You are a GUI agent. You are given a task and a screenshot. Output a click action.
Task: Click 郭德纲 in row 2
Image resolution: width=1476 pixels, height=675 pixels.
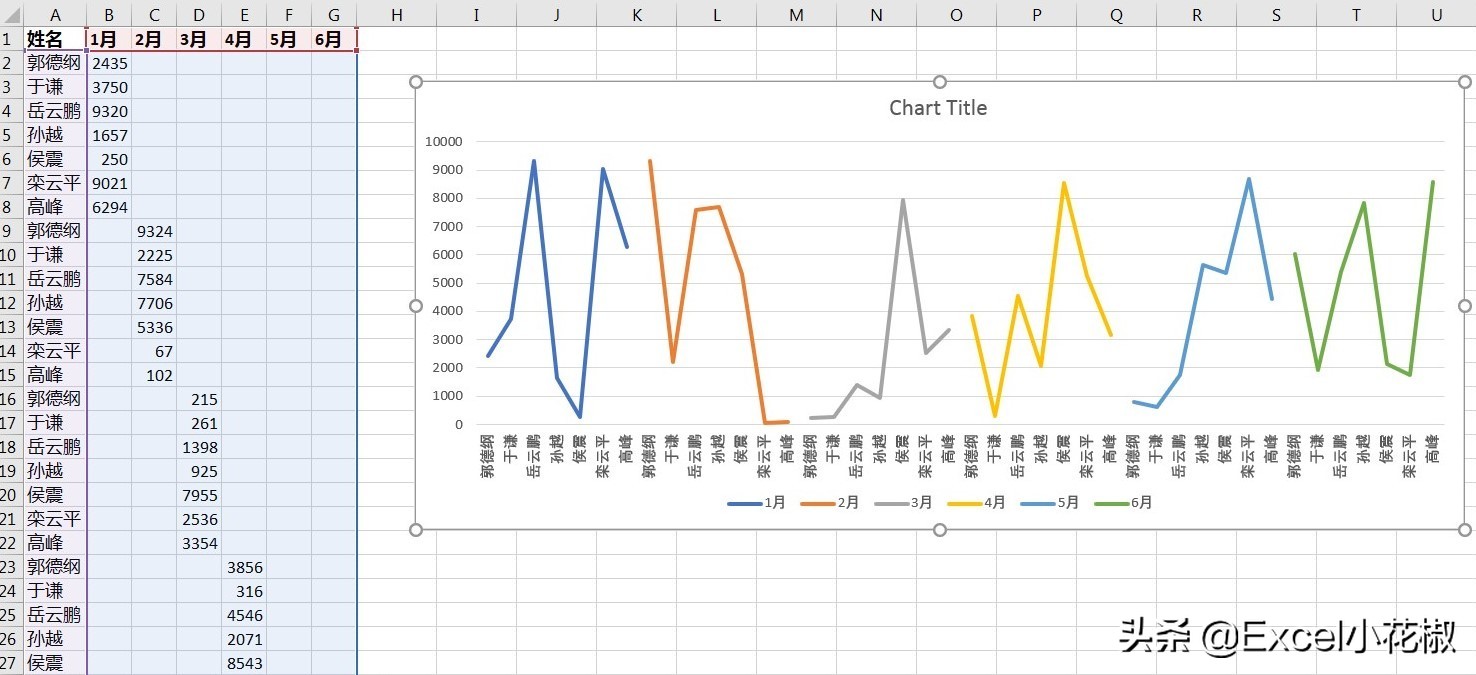click(x=55, y=63)
